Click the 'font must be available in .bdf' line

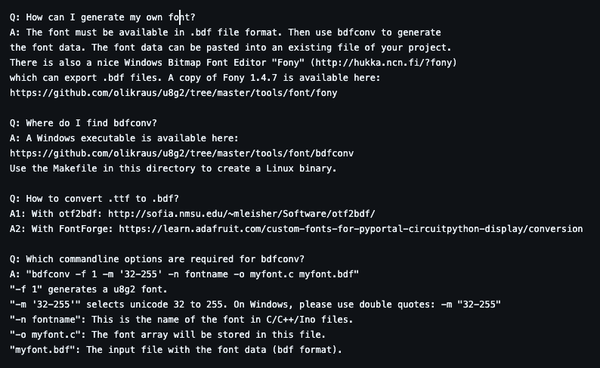[225, 33]
